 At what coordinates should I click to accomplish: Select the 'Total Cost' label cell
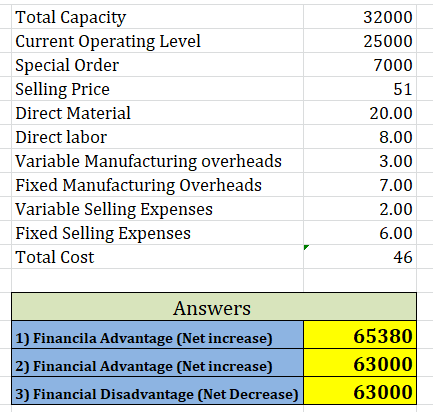coord(157,257)
